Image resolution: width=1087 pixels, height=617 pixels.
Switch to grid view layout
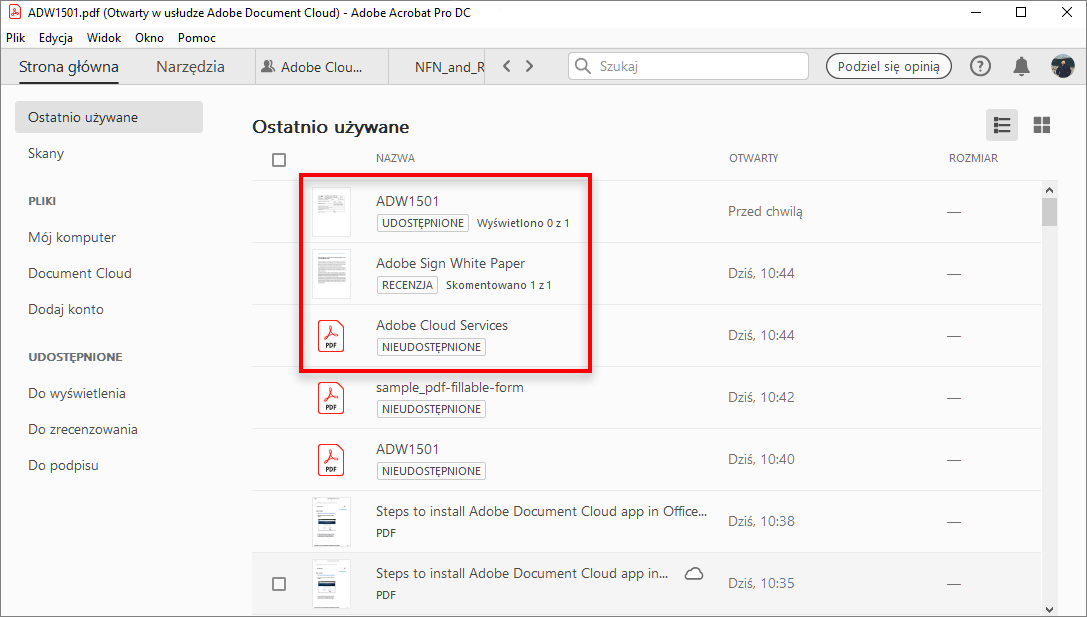coord(1042,125)
